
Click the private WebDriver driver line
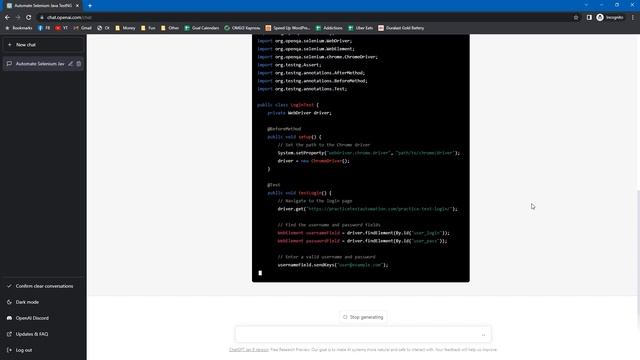pyautogui.click(x=299, y=113)
